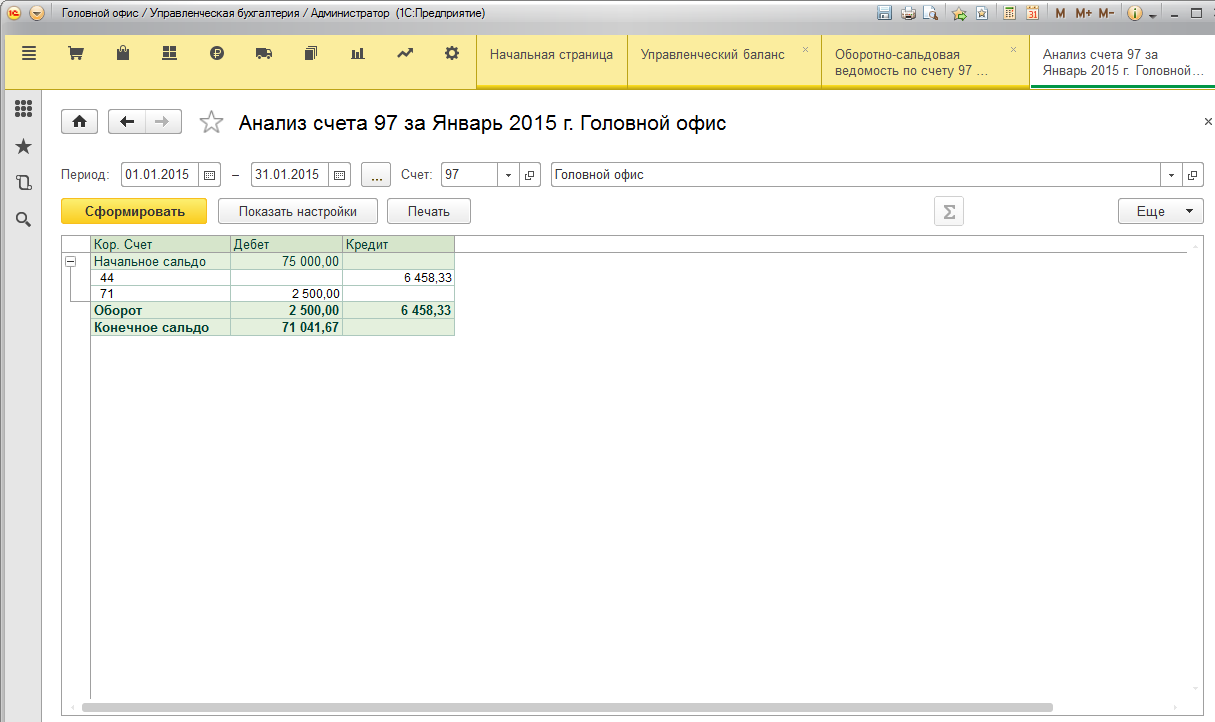The width and height of the screenshot is (1215, 722).
Task: Select the Анализ счета 97 tab
Action: point(1122,63)
